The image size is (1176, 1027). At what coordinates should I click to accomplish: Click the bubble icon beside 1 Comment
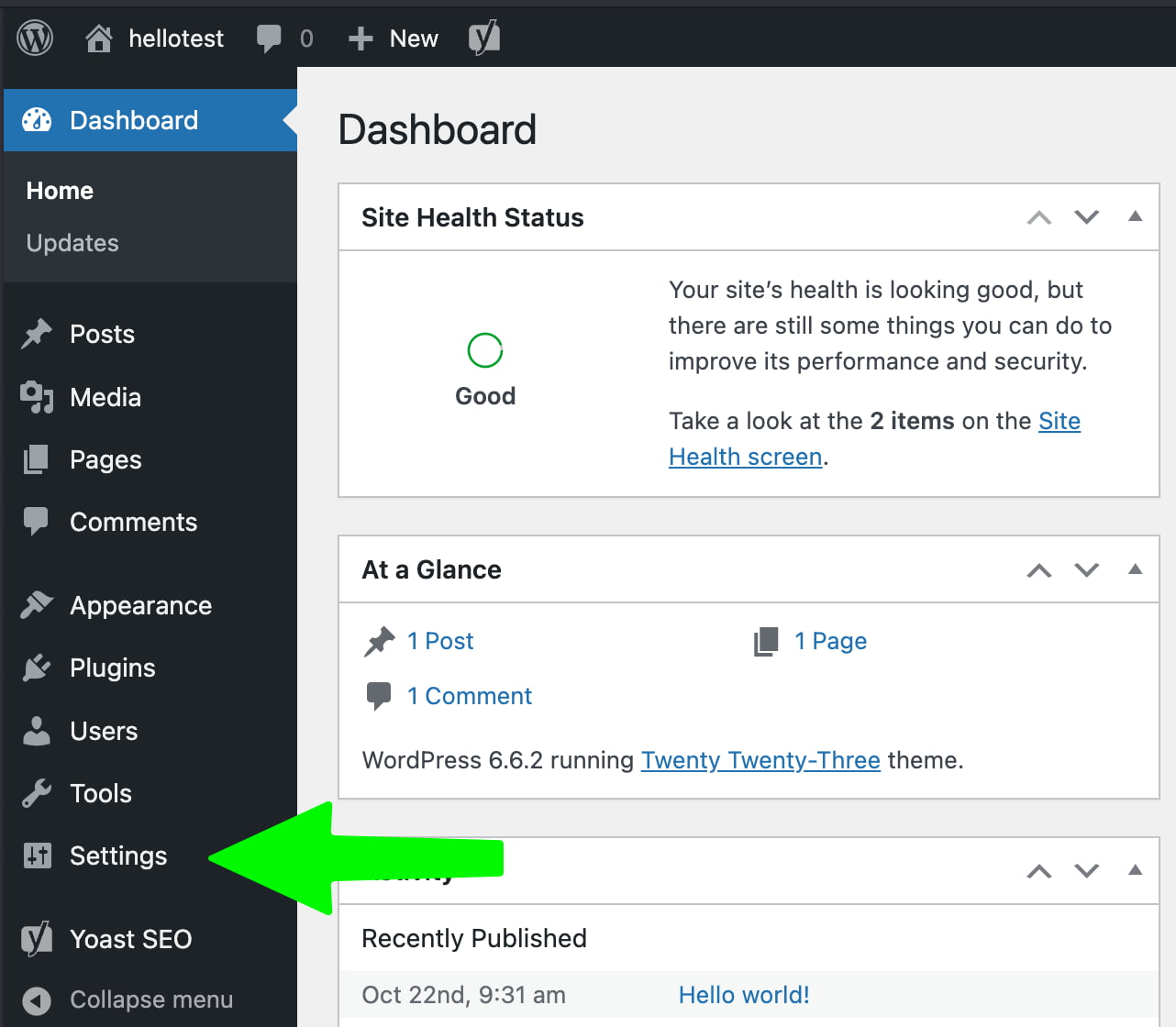point(378,697)
